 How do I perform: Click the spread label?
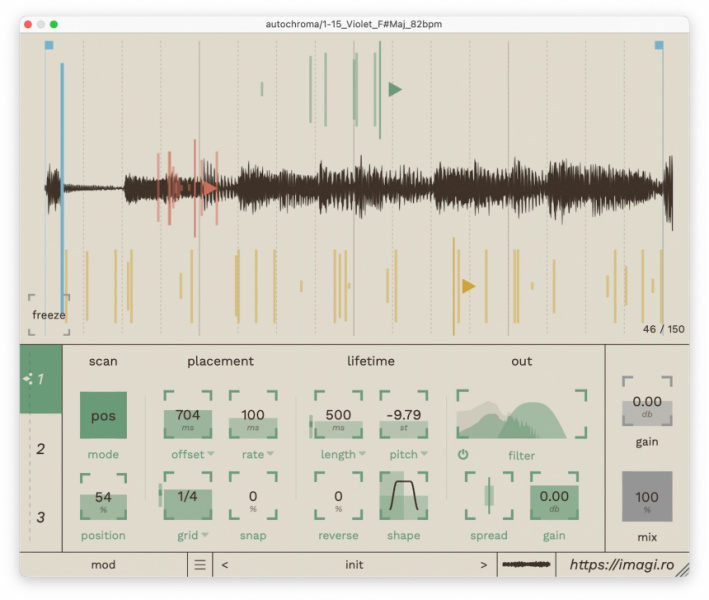tap(489, 535)
